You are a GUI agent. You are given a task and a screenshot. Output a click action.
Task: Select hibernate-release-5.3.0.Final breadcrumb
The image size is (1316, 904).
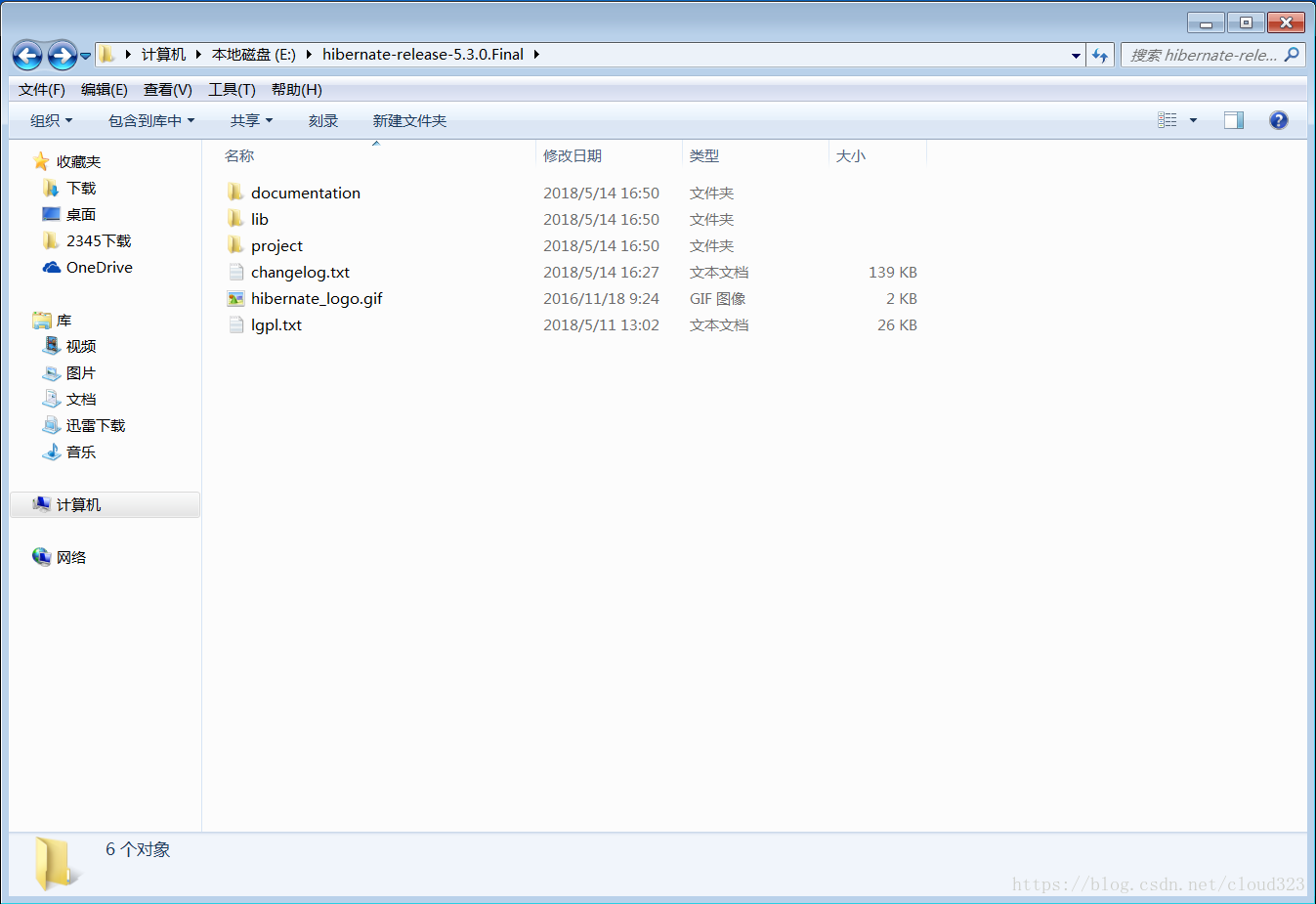(423, 55)
